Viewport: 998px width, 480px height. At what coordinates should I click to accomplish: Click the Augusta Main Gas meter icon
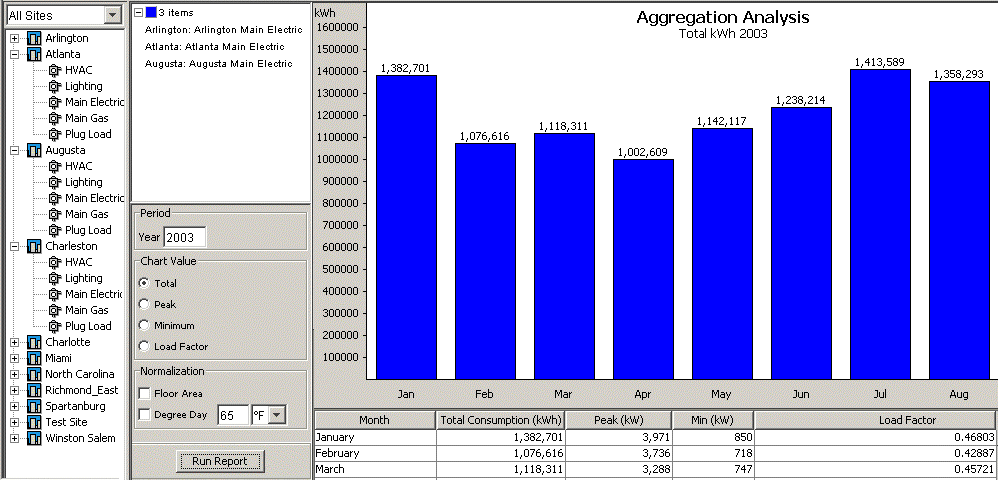(x=54, y=214)
